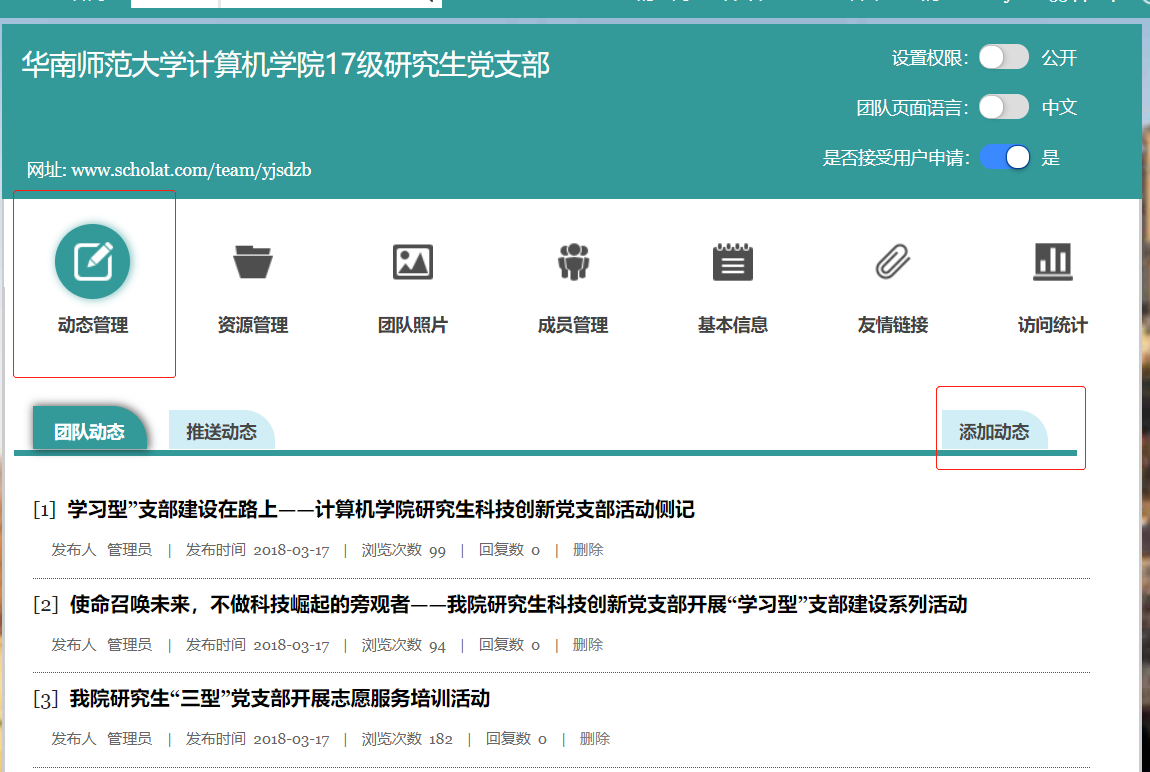Viewport: 1150px width, 772px height.
Task: Switch the 团队页面语言 toggle
Action: (x=1003, y=107)
